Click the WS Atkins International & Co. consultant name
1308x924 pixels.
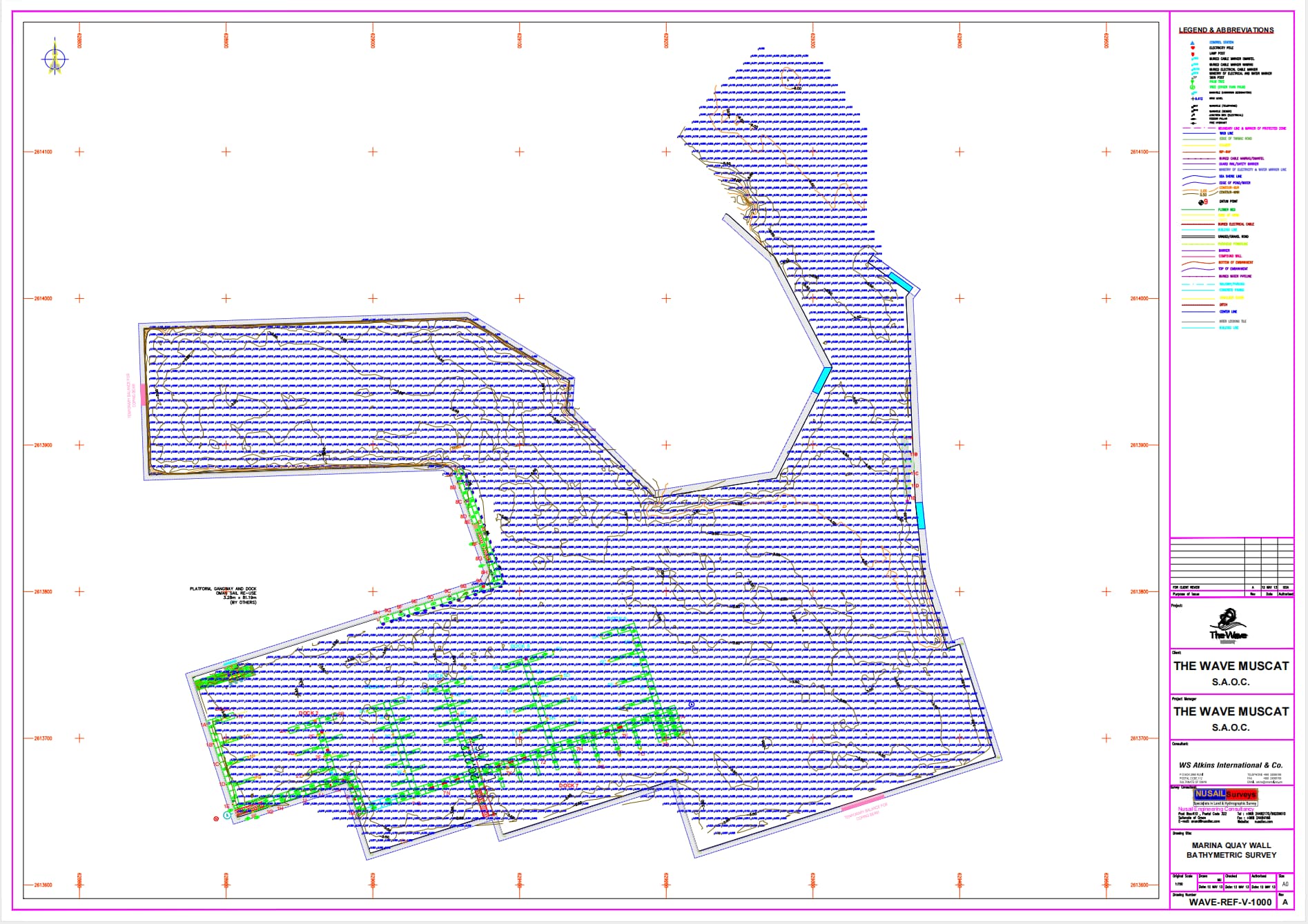coord(1231,765)
